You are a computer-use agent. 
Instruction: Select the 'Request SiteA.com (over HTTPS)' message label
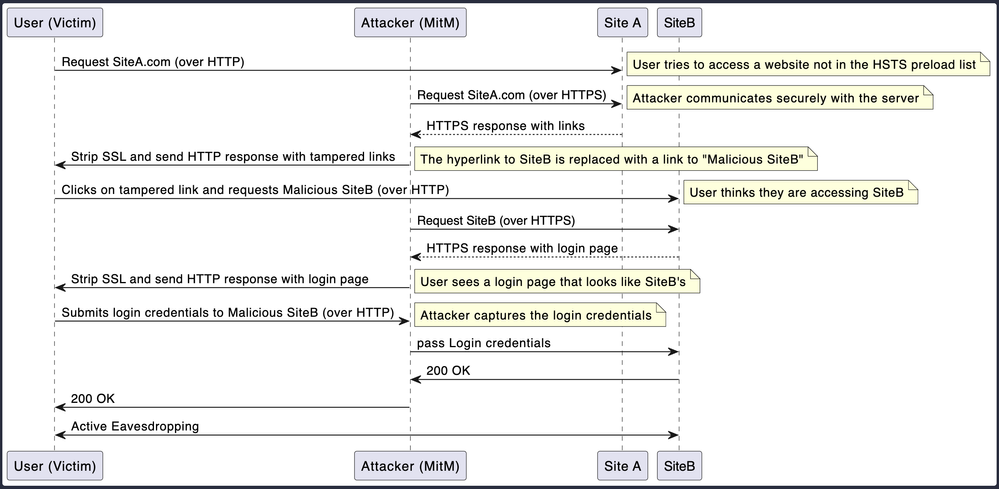click(x=511, y=96)
